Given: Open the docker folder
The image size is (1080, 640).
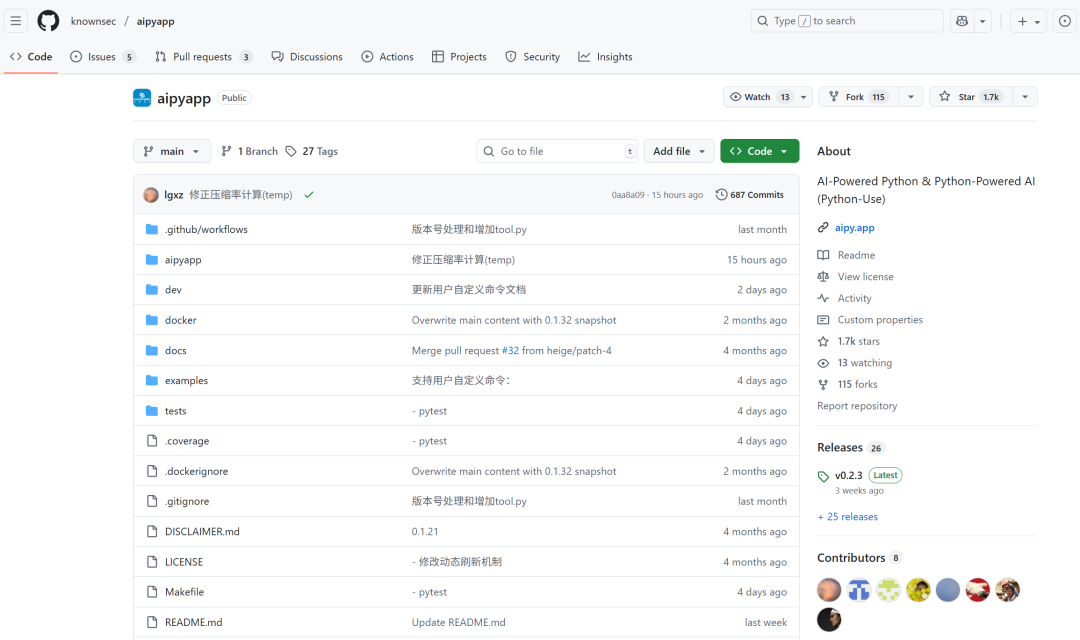Looking at the screenshot, I should pyautogui.click(x=180, y=320).
